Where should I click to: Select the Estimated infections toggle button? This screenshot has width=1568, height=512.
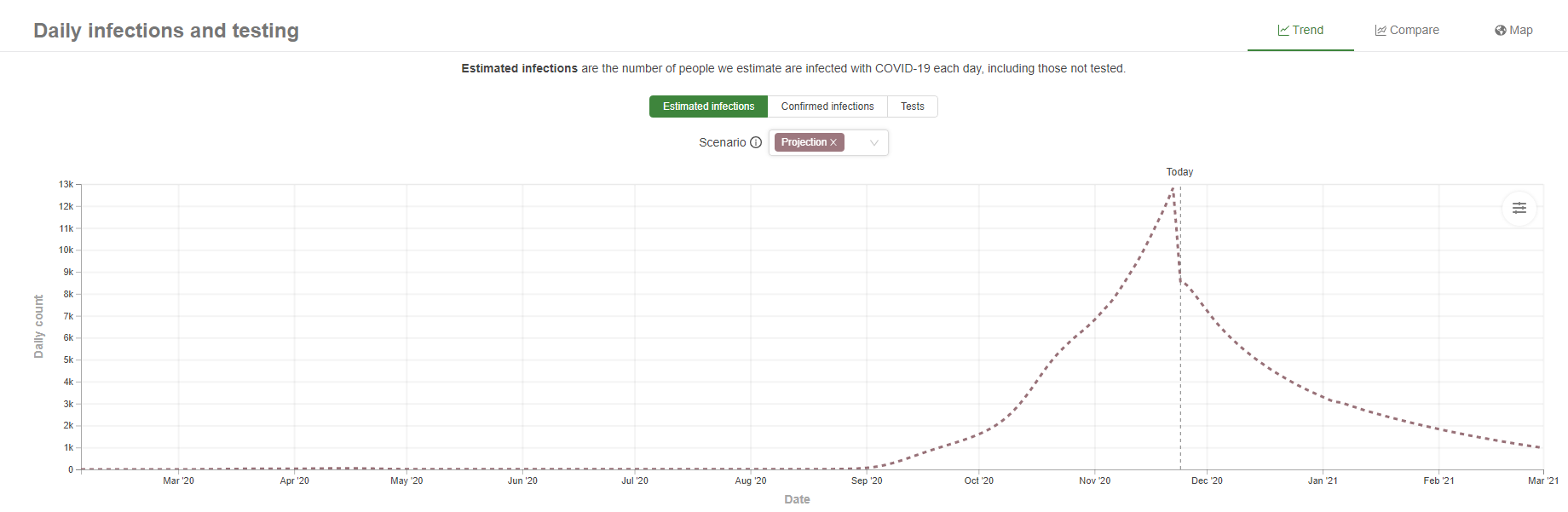tap(708, 106)
